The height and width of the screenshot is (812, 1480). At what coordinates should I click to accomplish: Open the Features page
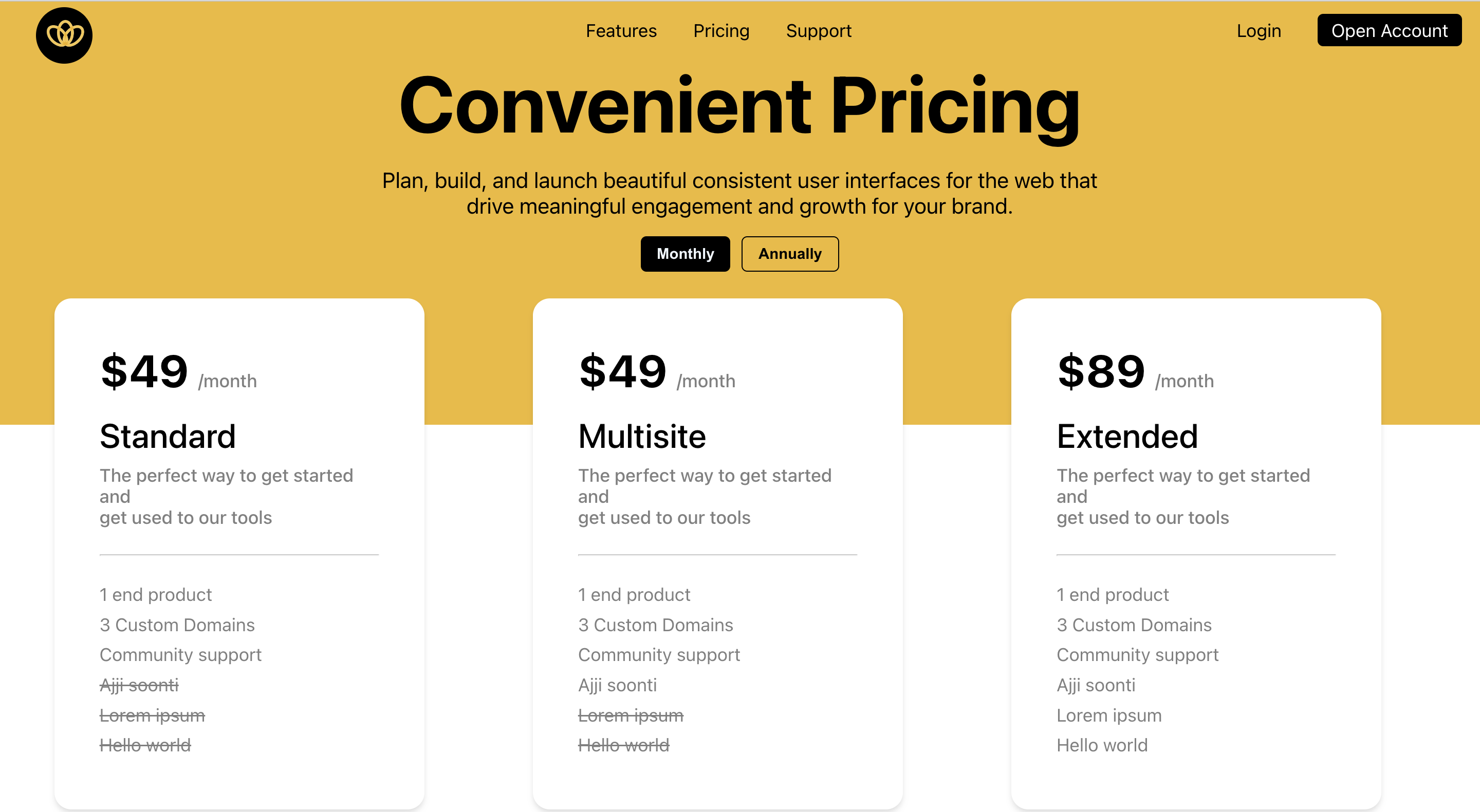pos(621,31)
